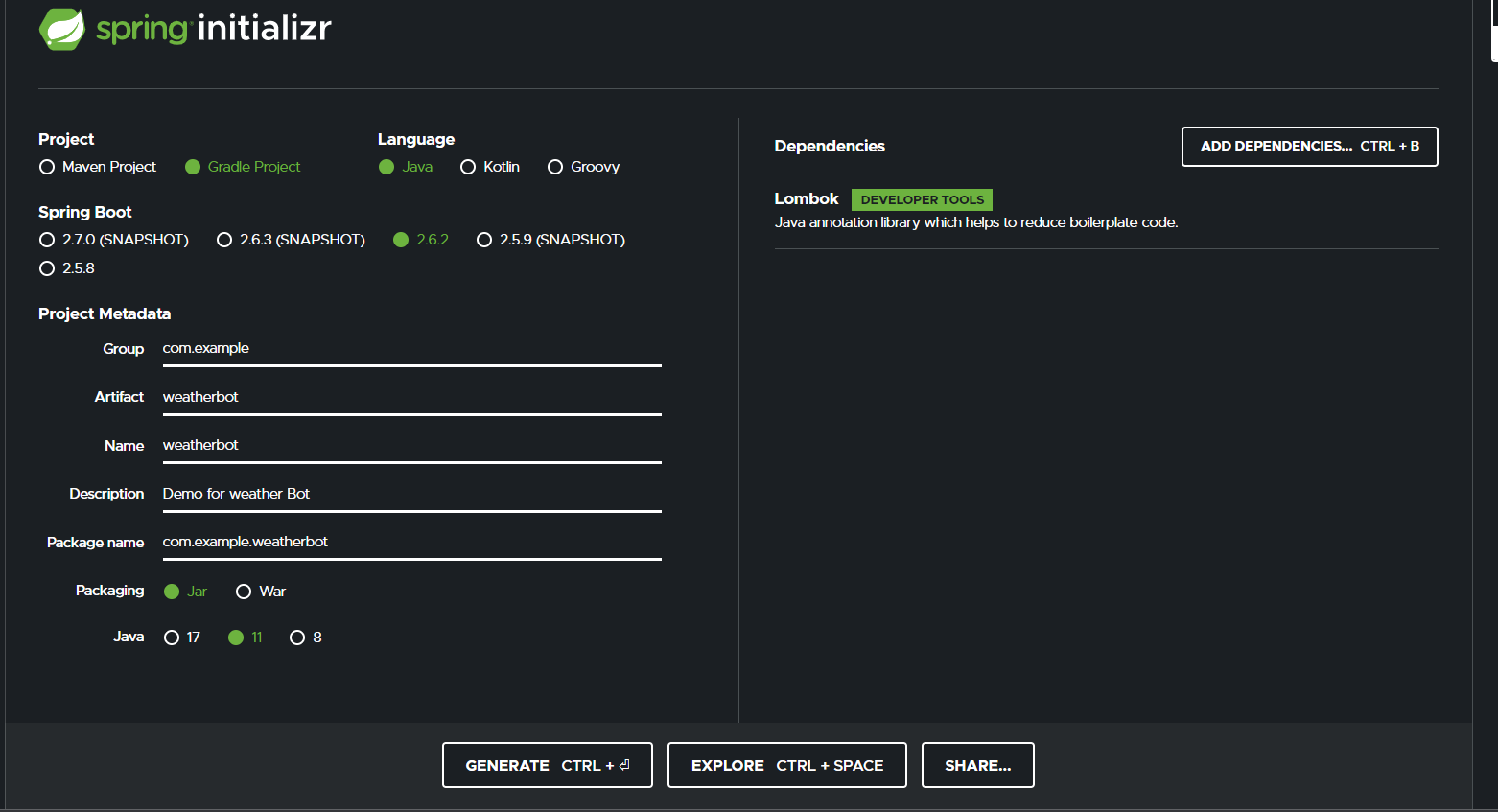Choose Groovy as the language
The image size is (1498, 812).
[584, 167]
